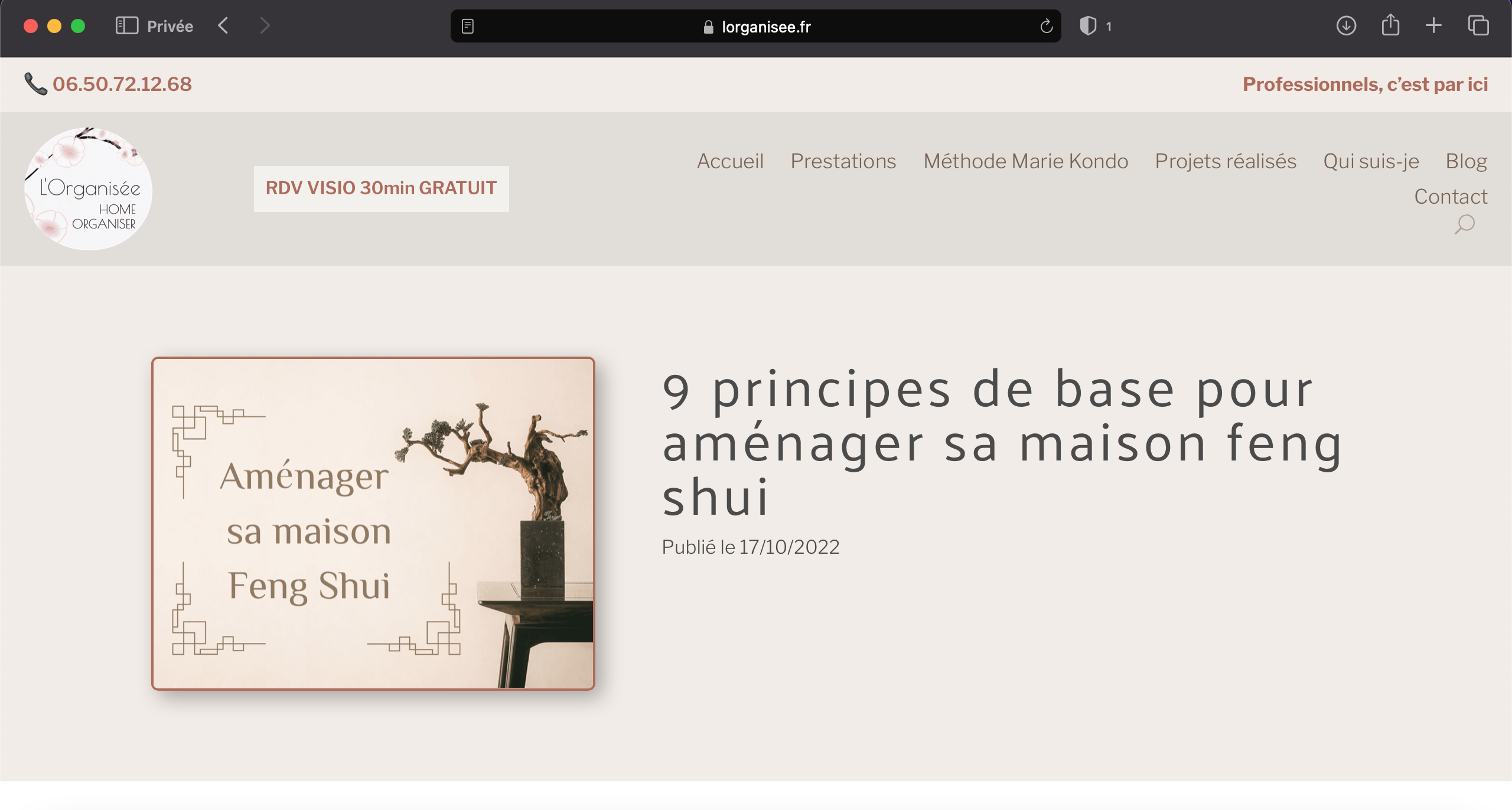Viewport: 1512px width, 810px height.
Task: Open the Prestations menu
Action: click(x=843, y=161)
